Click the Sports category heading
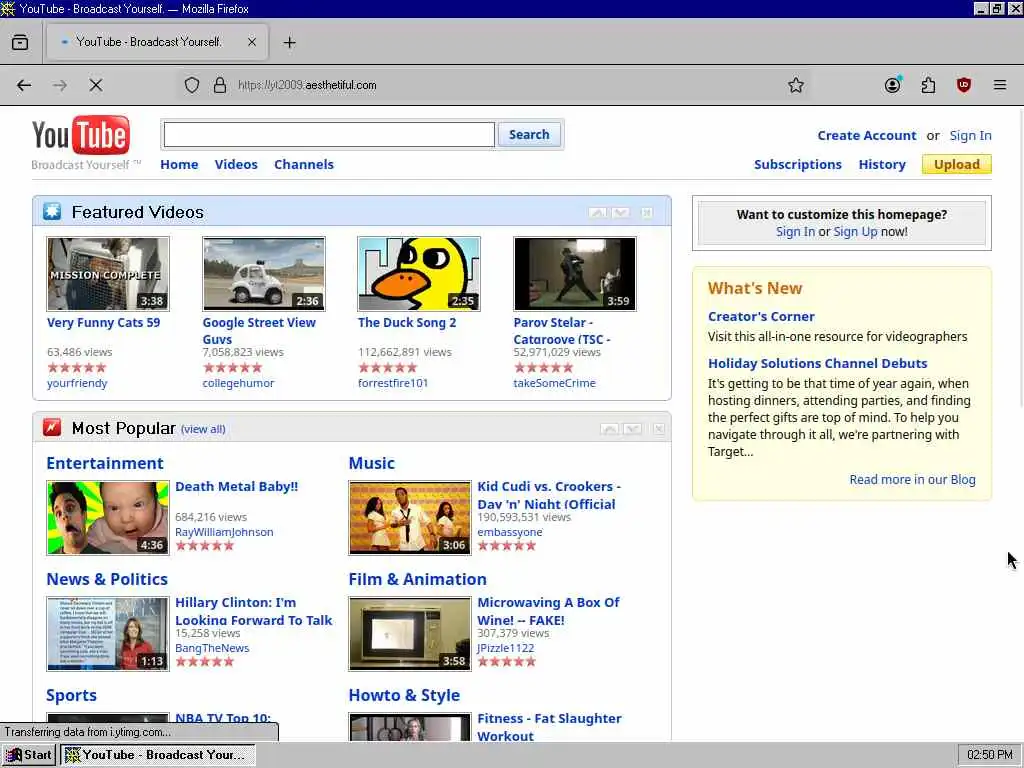 pyautogui.click(x=71, y=696)
